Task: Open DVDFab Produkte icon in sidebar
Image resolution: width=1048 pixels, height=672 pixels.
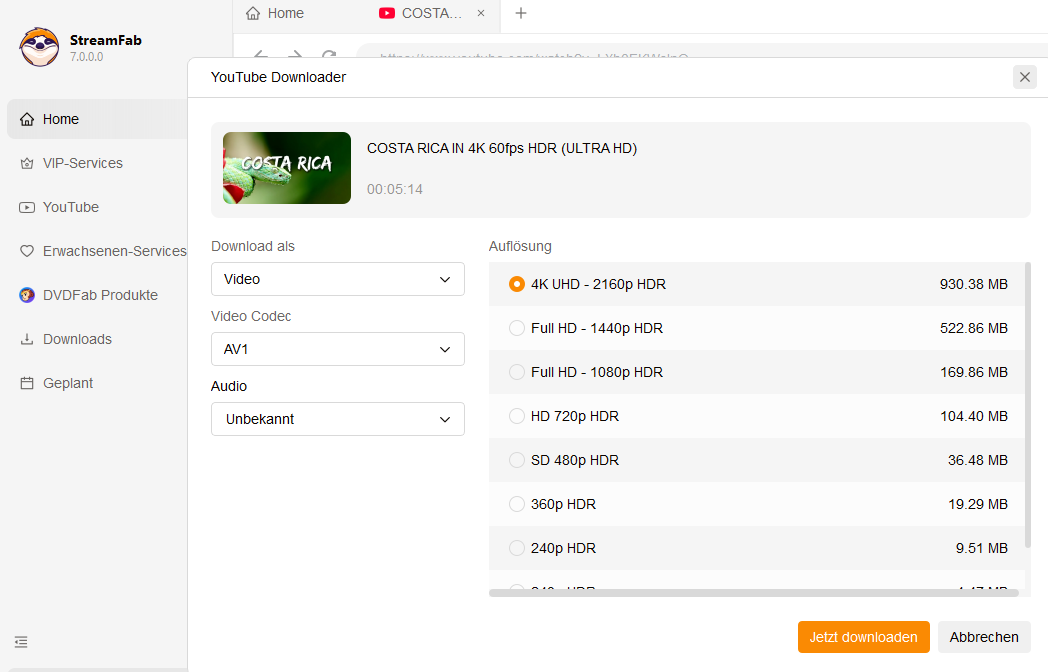Action: pyautogui.click(x=27, y=295)
